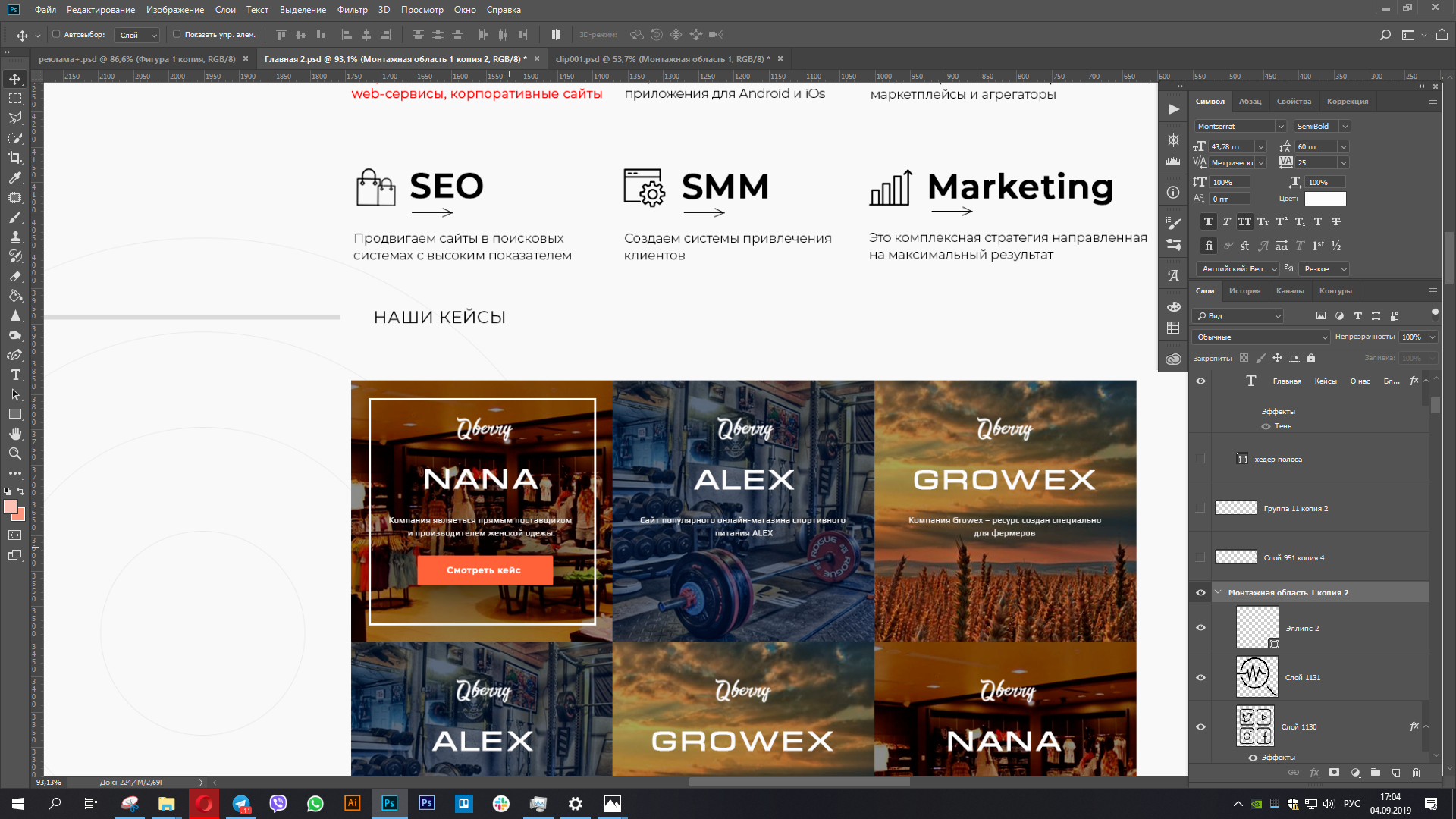
Task: Select the Paint Bucket tool
Action: (x=15, y=296)
